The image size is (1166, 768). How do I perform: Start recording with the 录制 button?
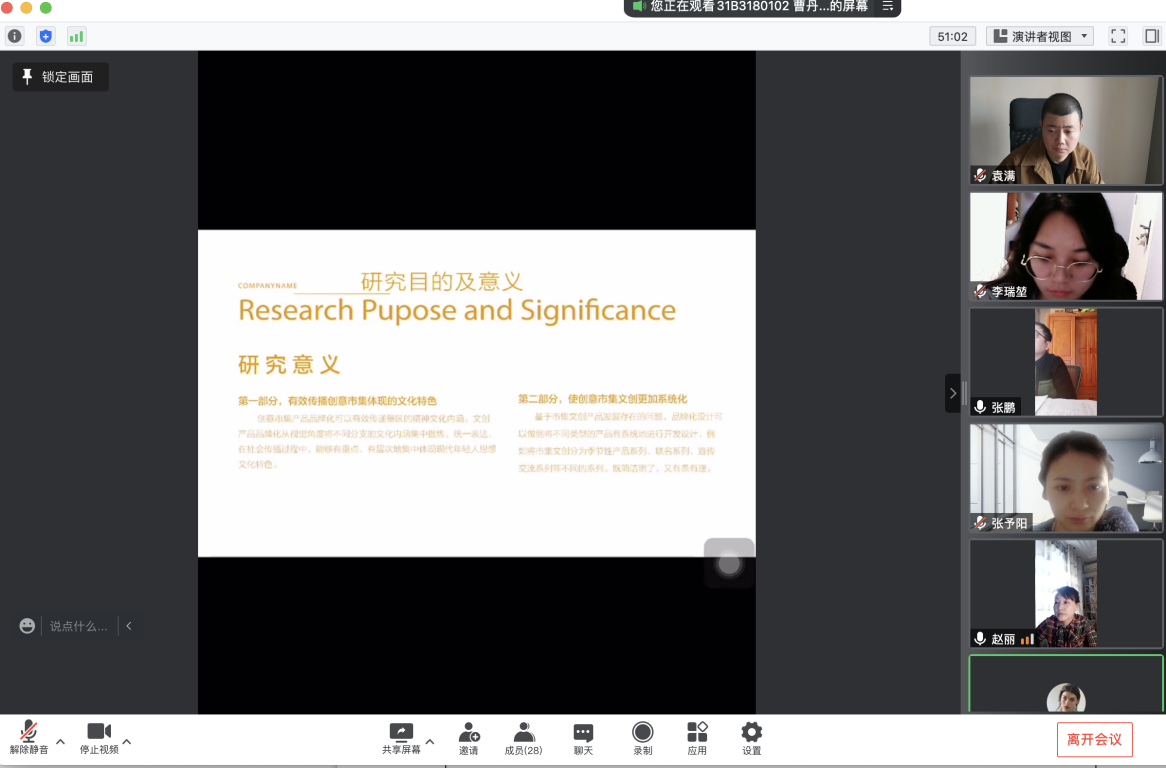(642, 738)
